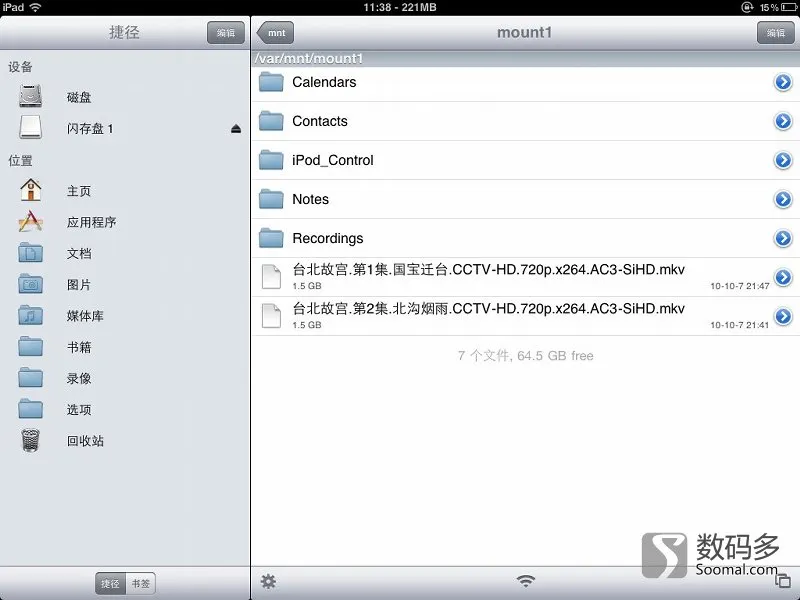Viewport: 800px width, 600px height.
Task: Go back to mnt folder
Action: point(276,33)
